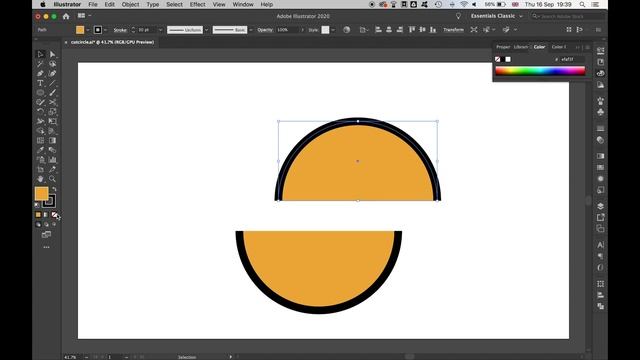Set paint to None in toolbar

coord(54,215)
